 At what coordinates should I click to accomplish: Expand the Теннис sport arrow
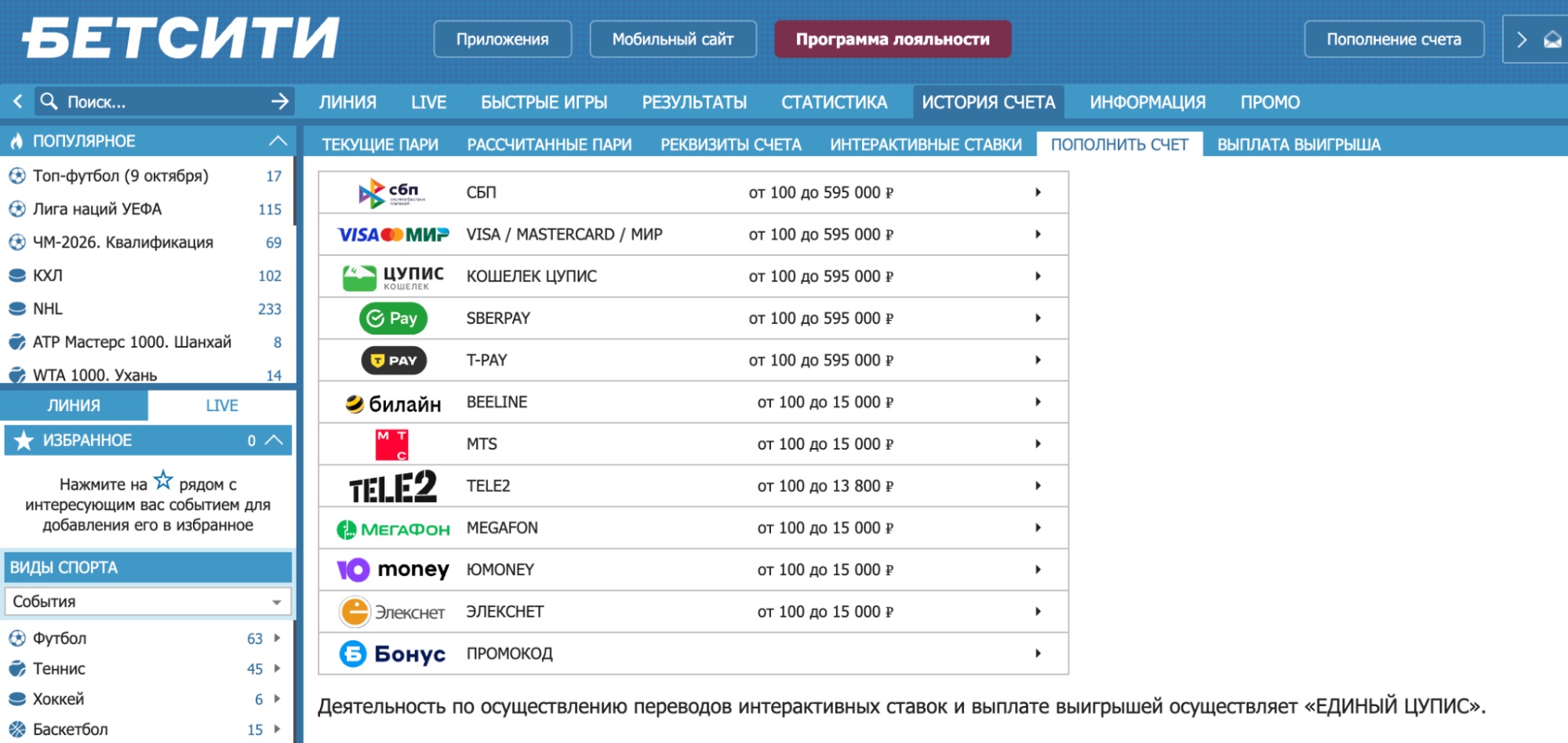point(277,668)
